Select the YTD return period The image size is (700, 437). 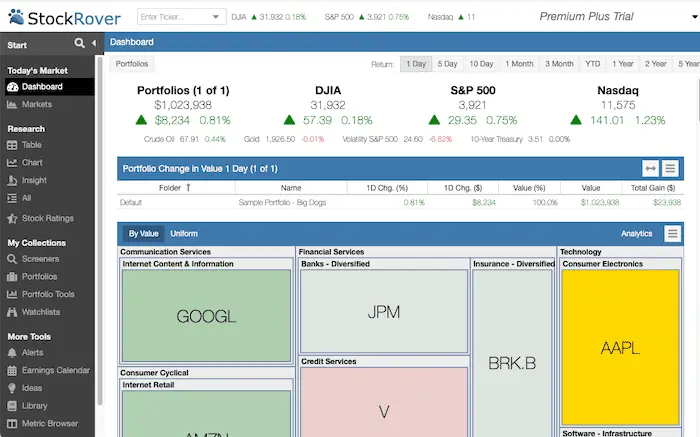point(592,64)
